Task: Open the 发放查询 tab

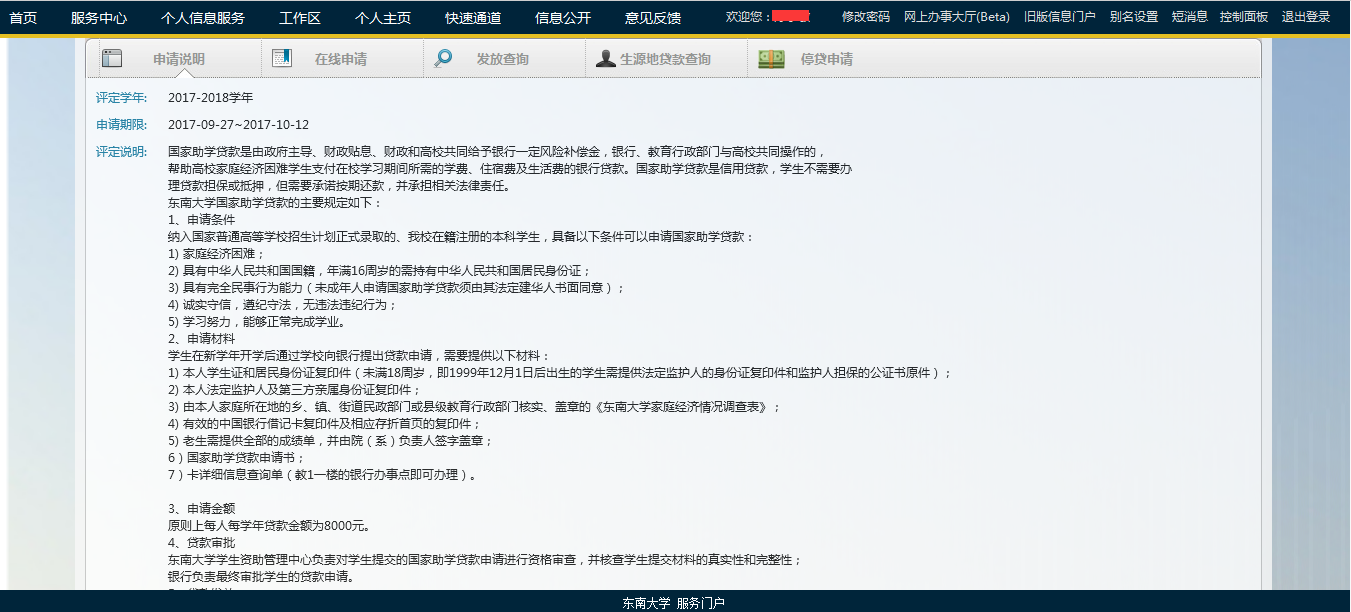Action: point(502,59)
